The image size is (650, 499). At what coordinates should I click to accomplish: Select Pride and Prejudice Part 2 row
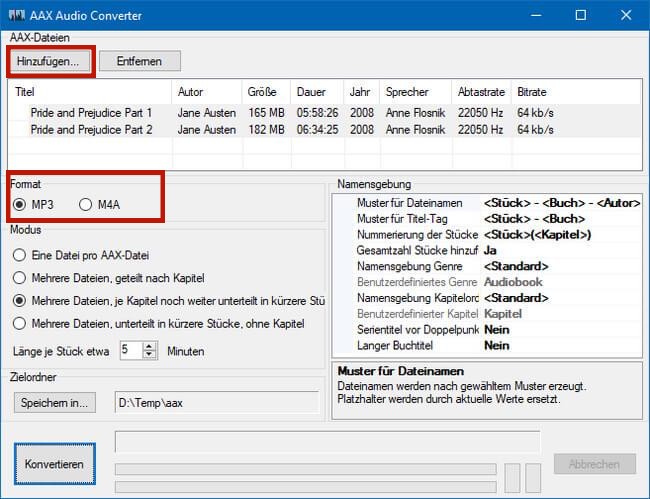pyautogui.click(x=91, y=130)
